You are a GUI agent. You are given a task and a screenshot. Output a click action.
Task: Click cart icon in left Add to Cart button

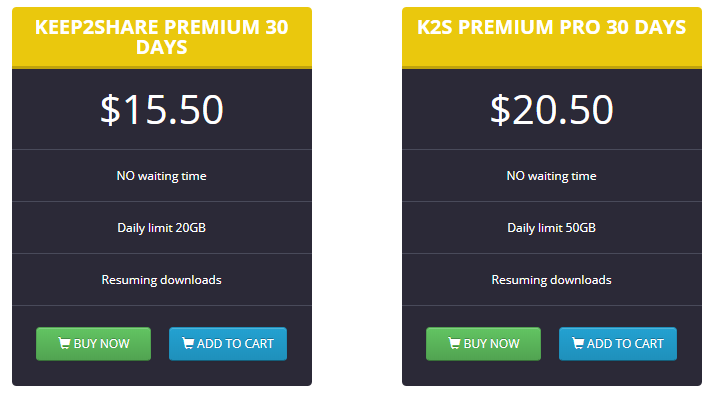[188, 343]
